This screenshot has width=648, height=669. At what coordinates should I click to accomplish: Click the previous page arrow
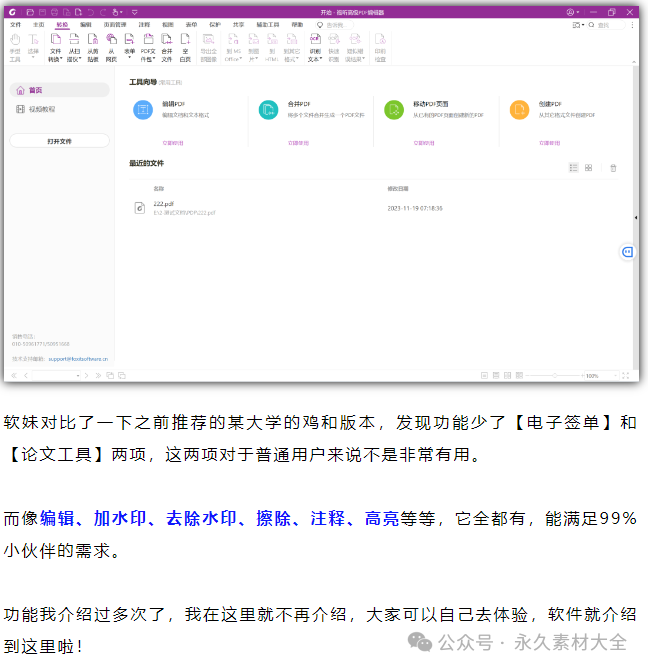pyautogui.click(x=26, y=375)
